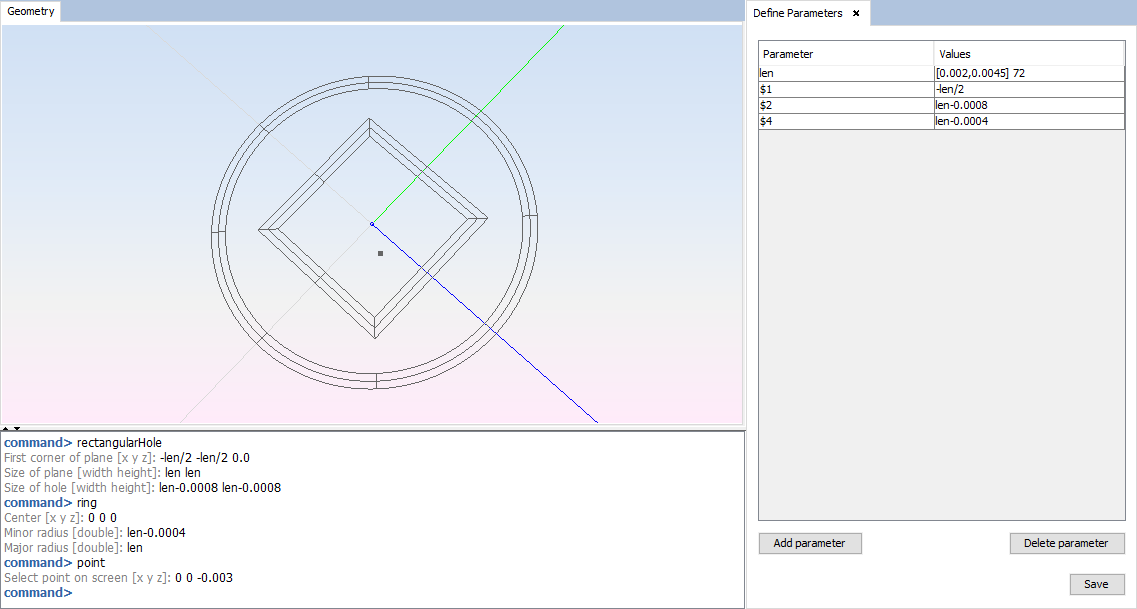
Task: Edit the len-0.0004 value cell
Action: pos(1028,121)
